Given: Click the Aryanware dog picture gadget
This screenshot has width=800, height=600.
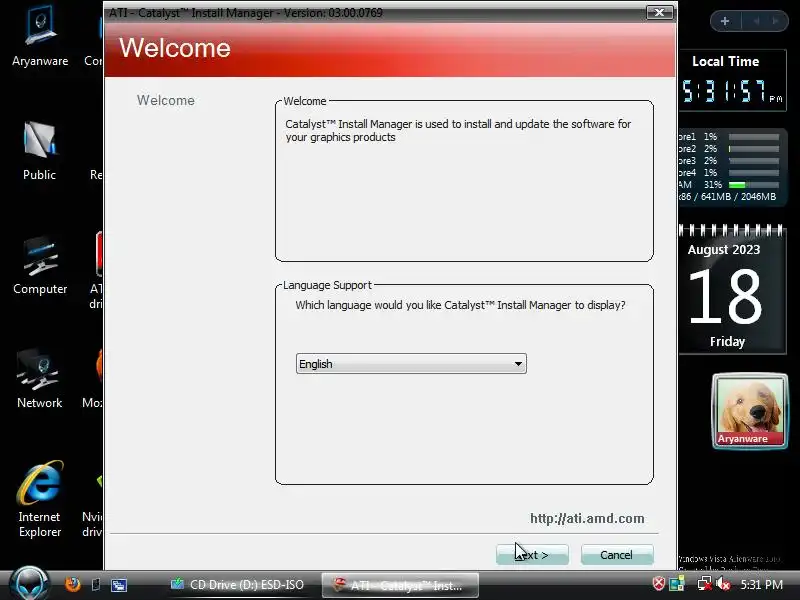Looking at the screenshot, I should [749, 411].
